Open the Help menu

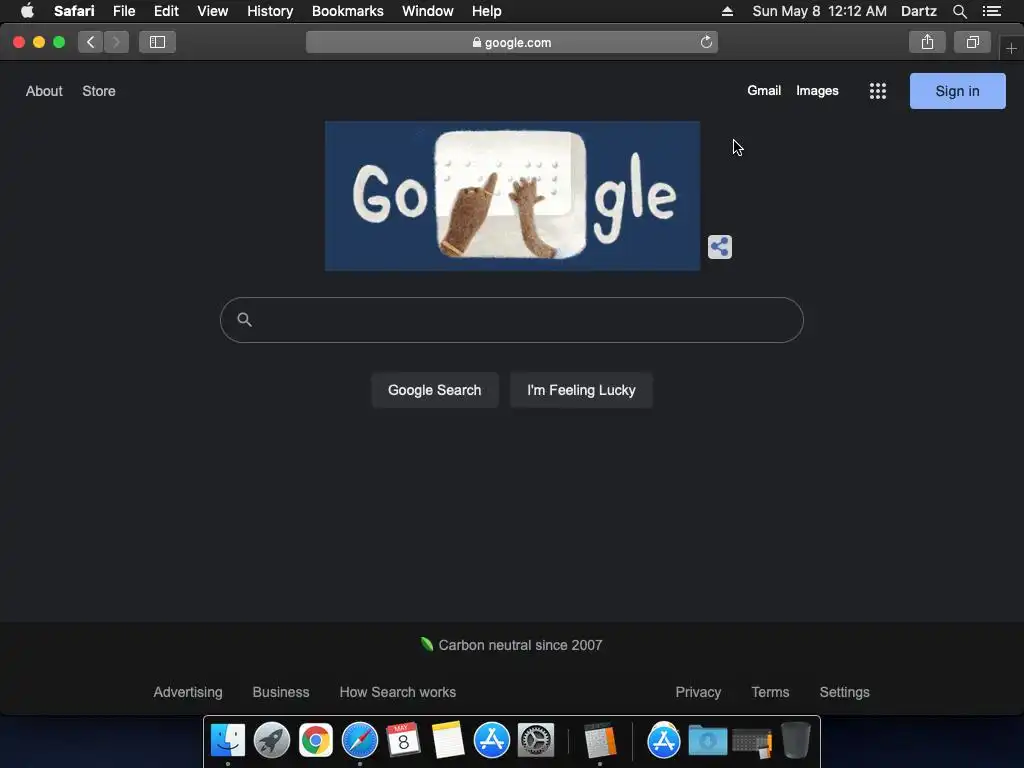pos(487,11)
